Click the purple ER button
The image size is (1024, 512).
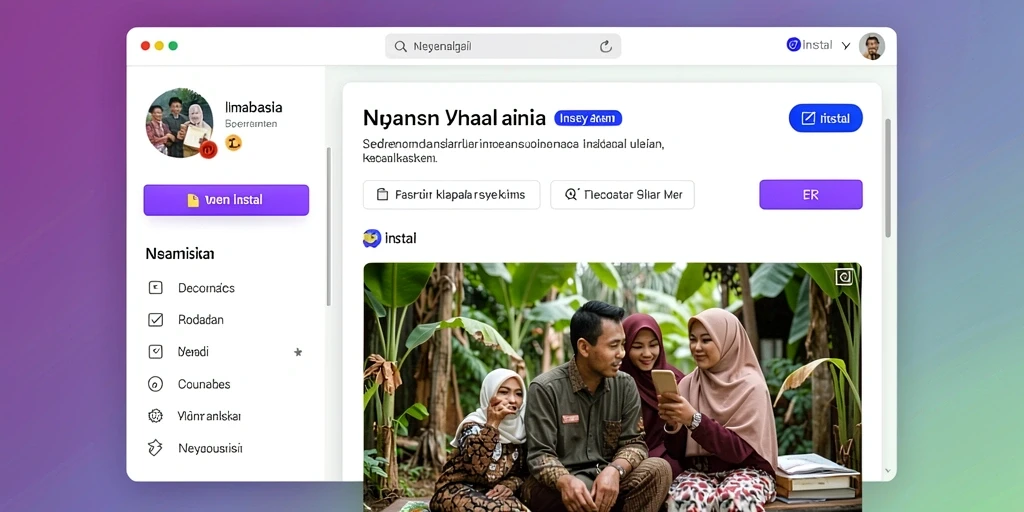pyautogui.click(x=810, y=195)
